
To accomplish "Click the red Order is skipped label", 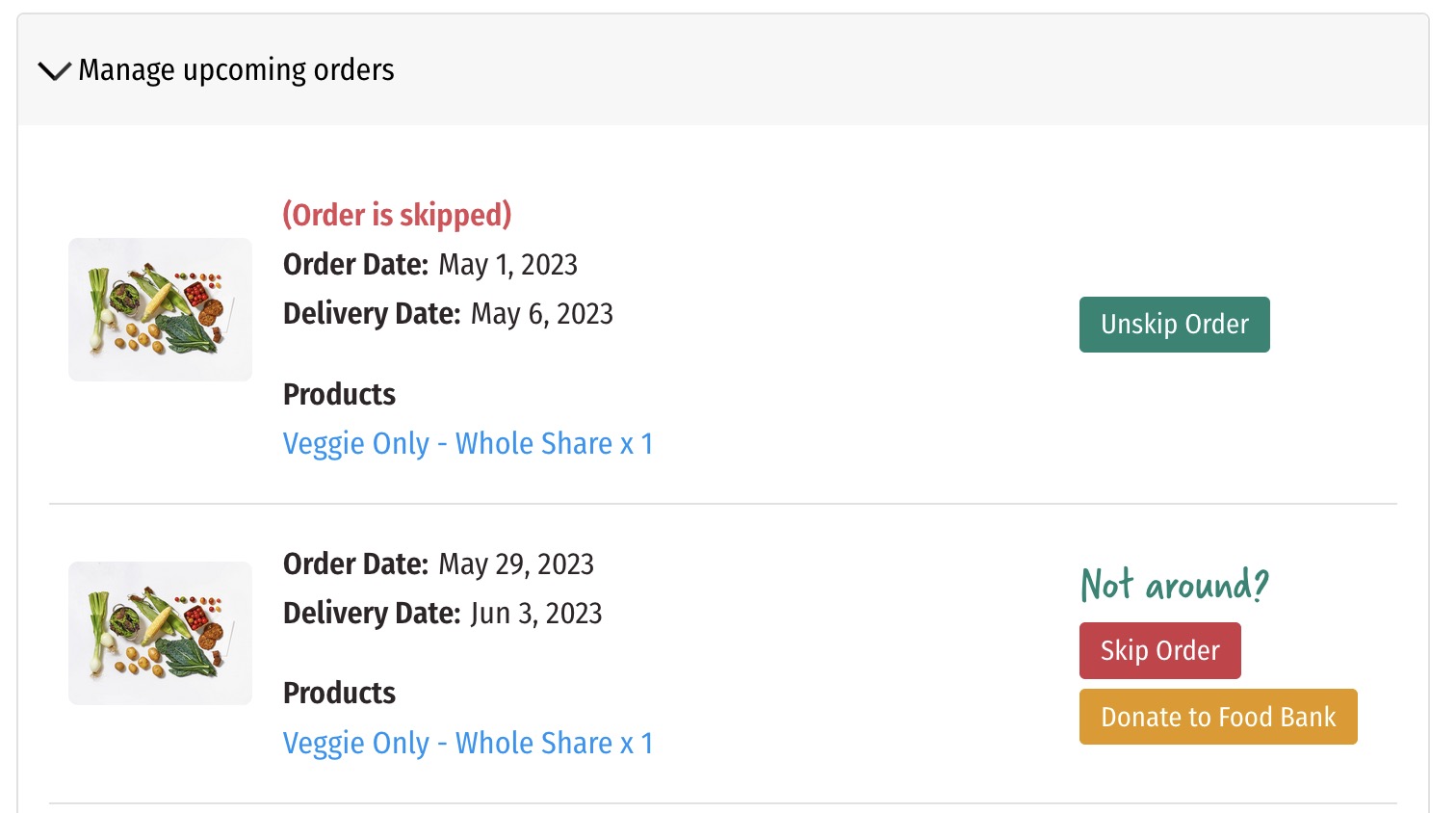I will tap(397, 214).
